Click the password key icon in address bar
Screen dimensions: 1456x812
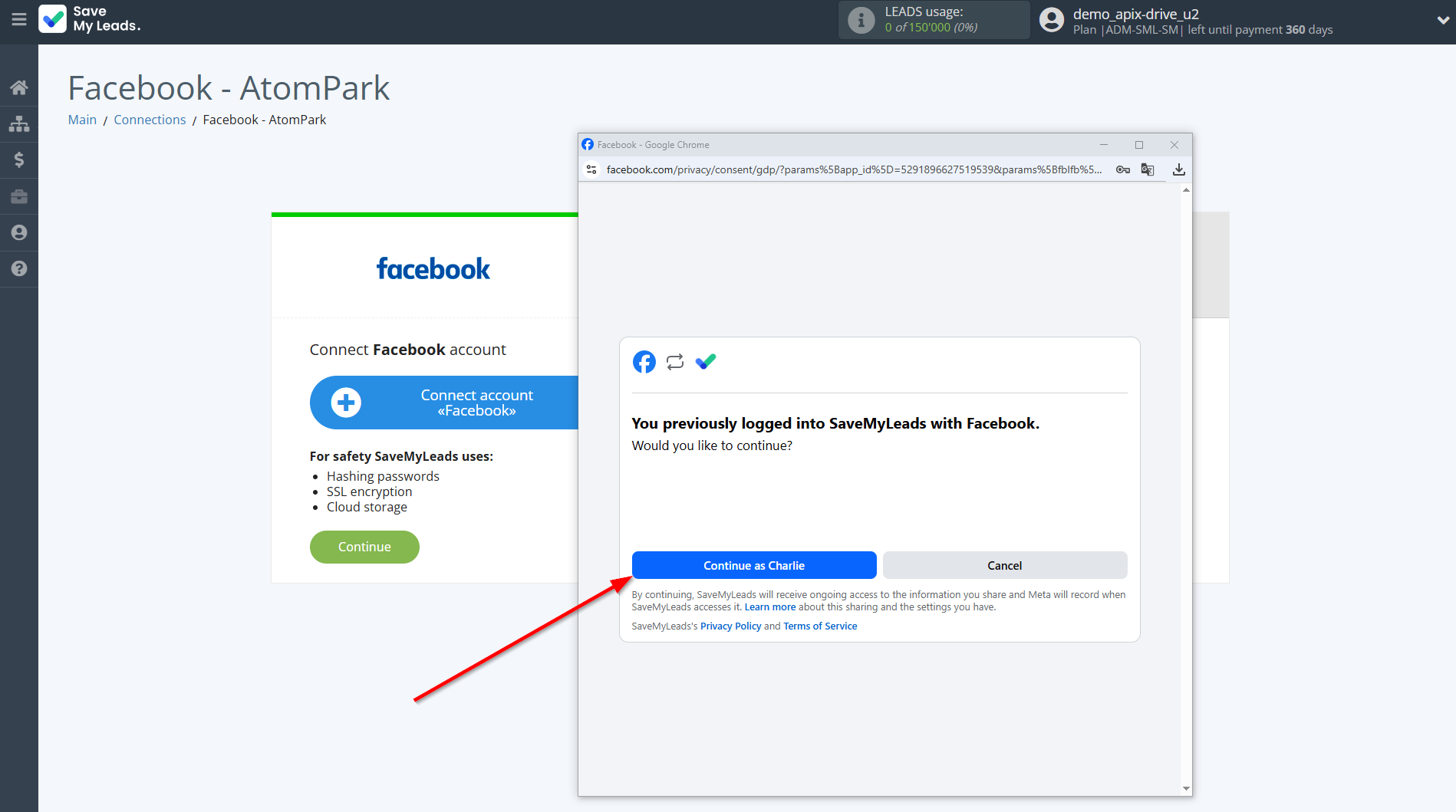[1123, 169]
